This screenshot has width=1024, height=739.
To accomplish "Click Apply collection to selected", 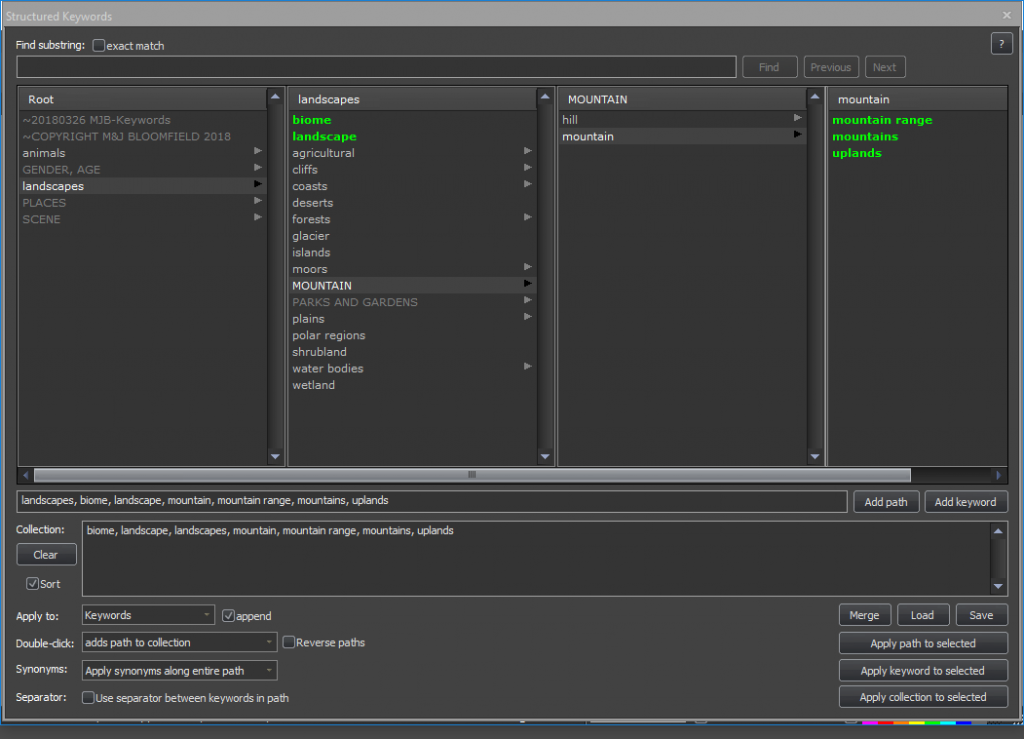I will click(923, 697).
